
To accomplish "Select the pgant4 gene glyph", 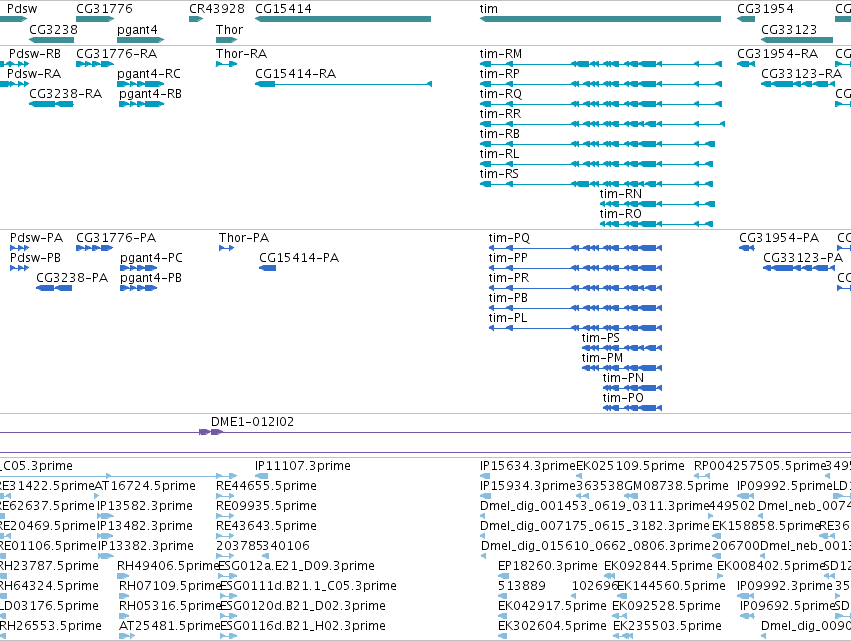I will coord(141,40).
